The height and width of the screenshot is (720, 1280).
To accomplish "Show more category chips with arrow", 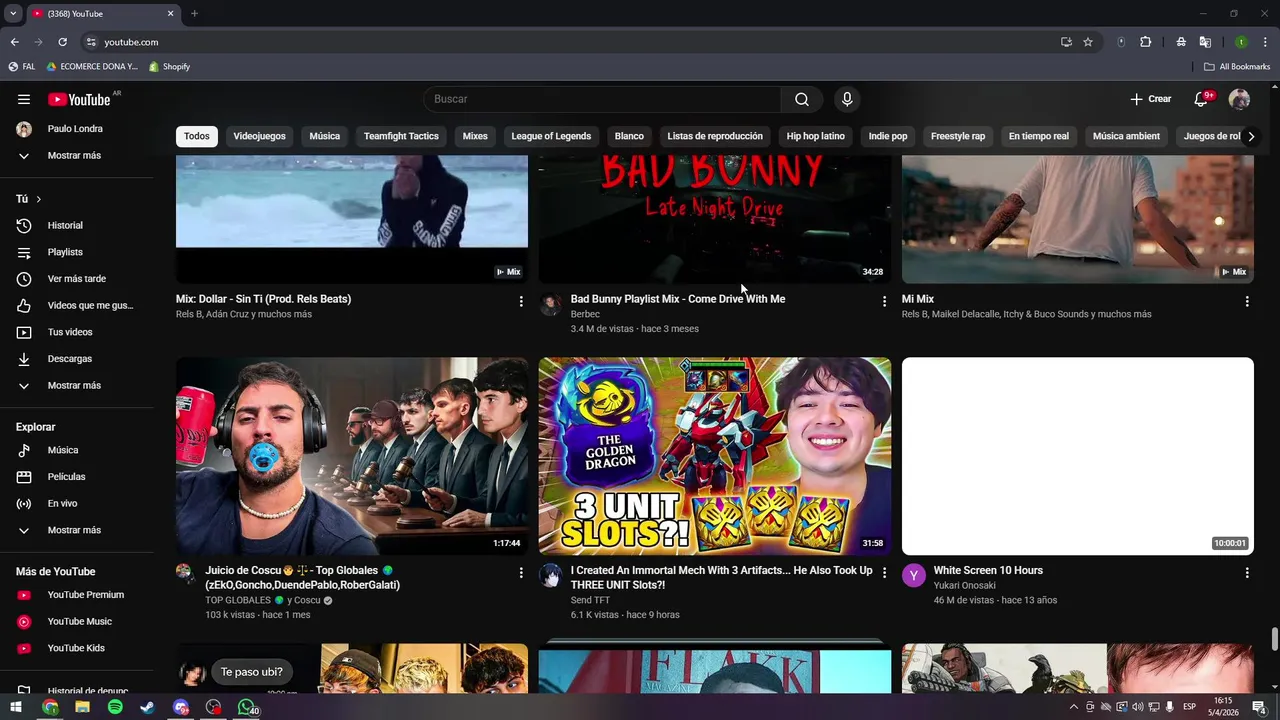I will [x=1250, y=136].
